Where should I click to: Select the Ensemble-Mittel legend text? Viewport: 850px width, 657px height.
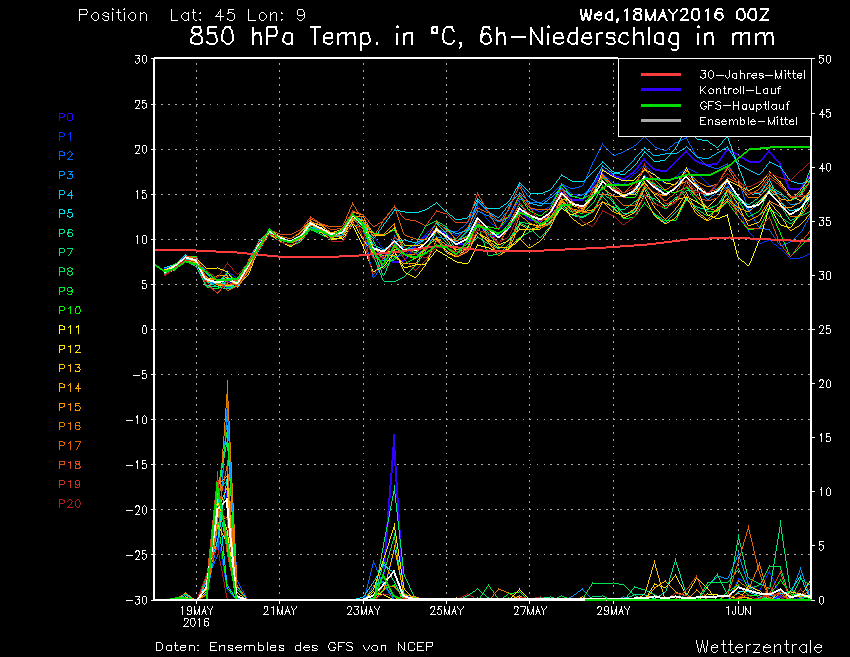pyautogui.click(x=748, y=121)
